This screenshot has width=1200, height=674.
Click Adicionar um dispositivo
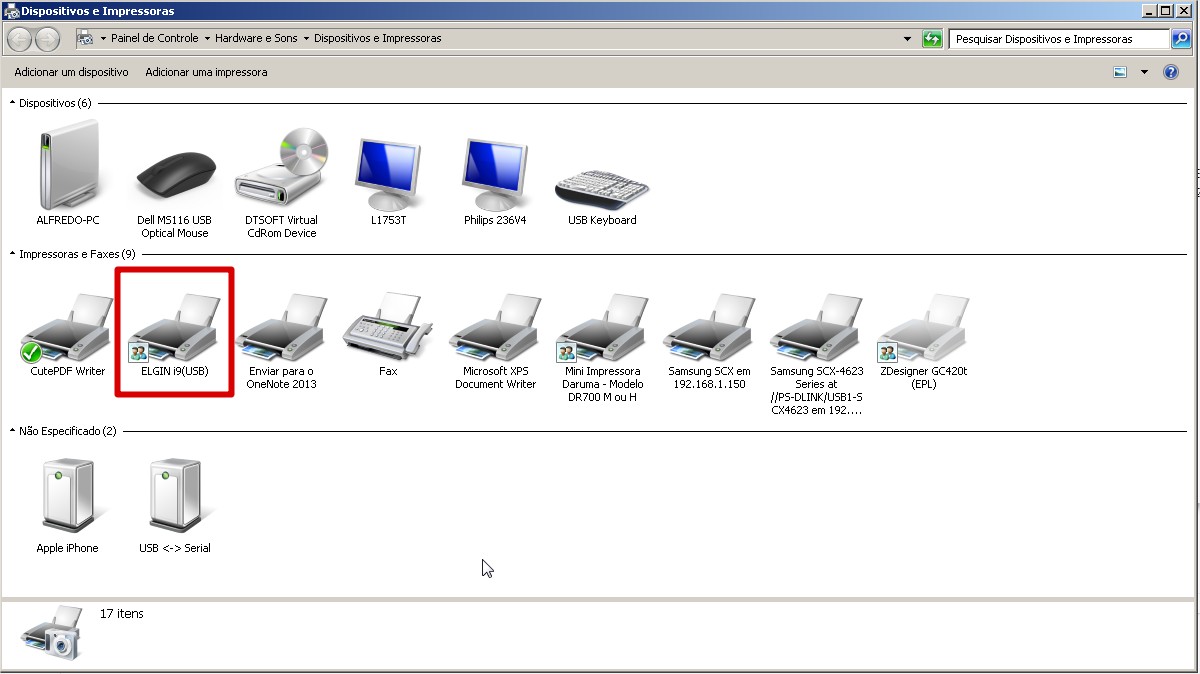pyautogui.click(x=71, y=73)
